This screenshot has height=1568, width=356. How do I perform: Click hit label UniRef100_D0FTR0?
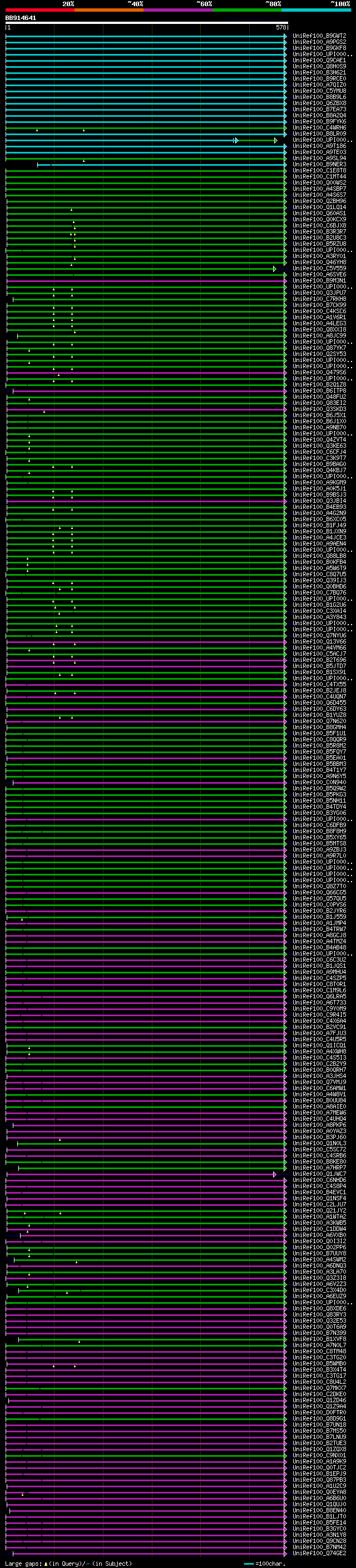[319, 1412]
